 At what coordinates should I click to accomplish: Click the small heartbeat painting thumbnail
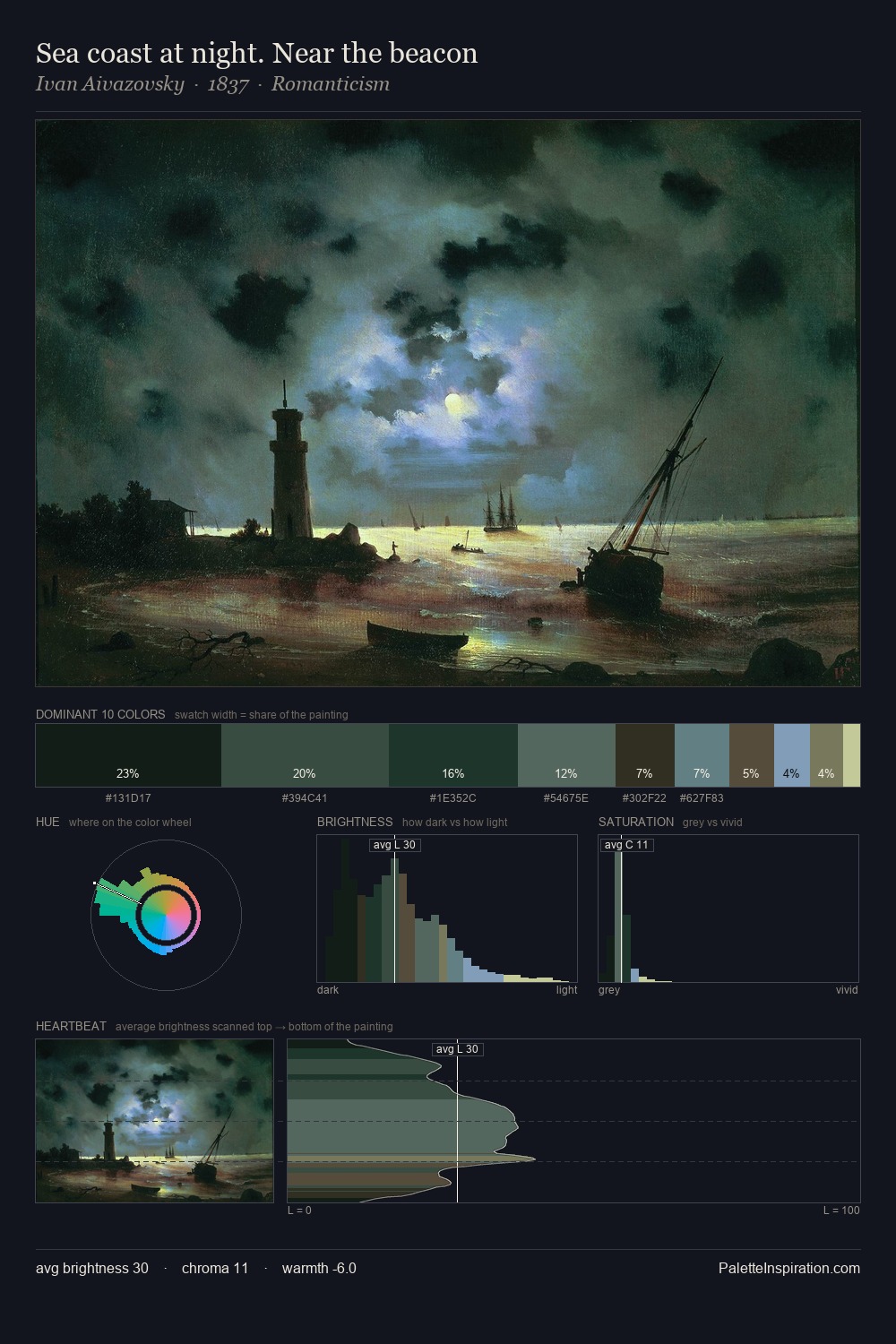tap(154, 1121)
